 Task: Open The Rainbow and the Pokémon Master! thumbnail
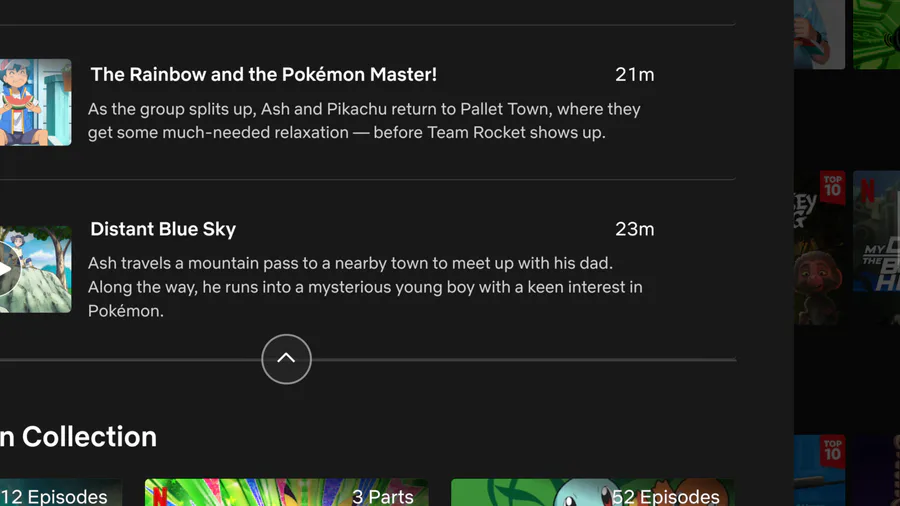[x=36, y=102]
